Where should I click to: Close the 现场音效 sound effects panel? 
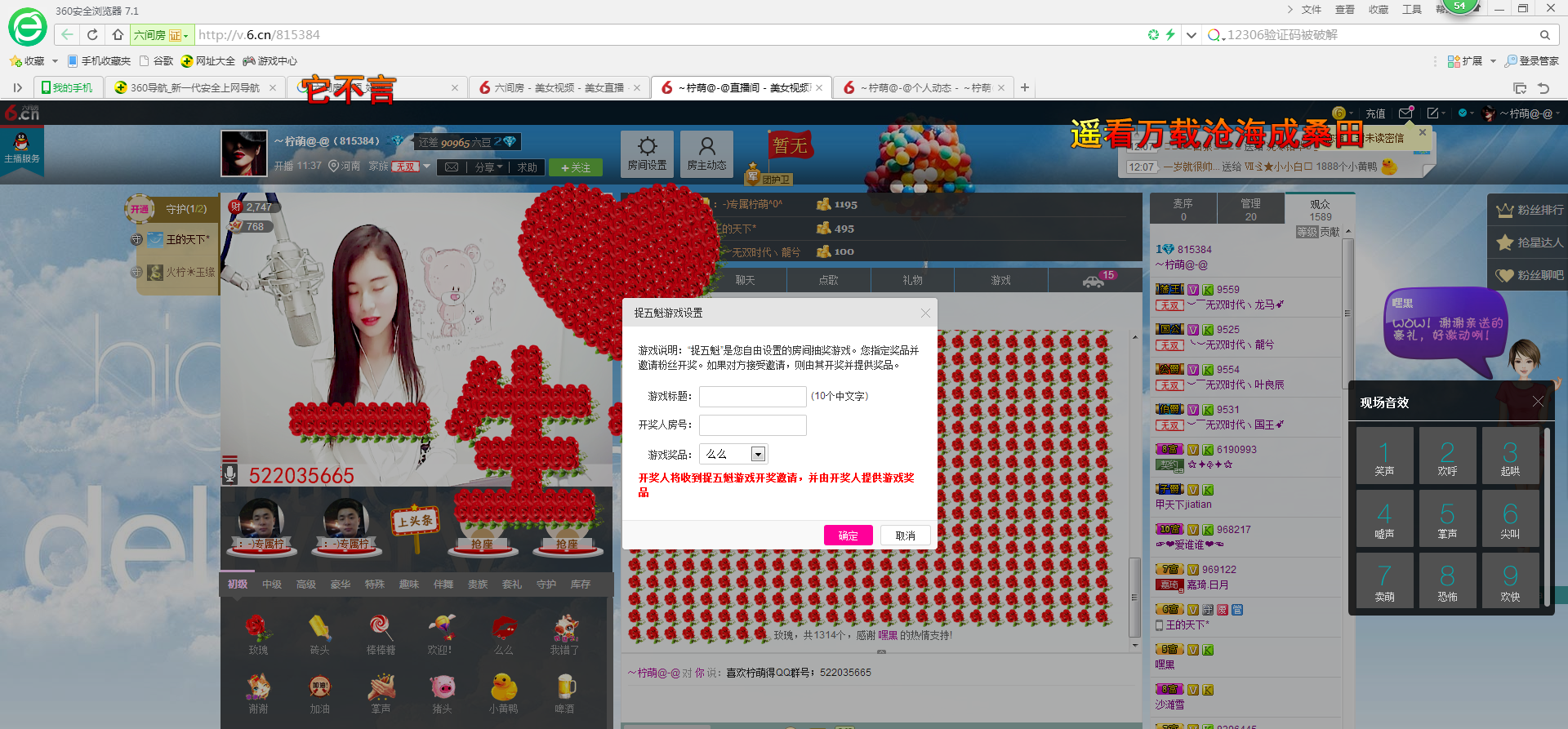[1538, 402]
